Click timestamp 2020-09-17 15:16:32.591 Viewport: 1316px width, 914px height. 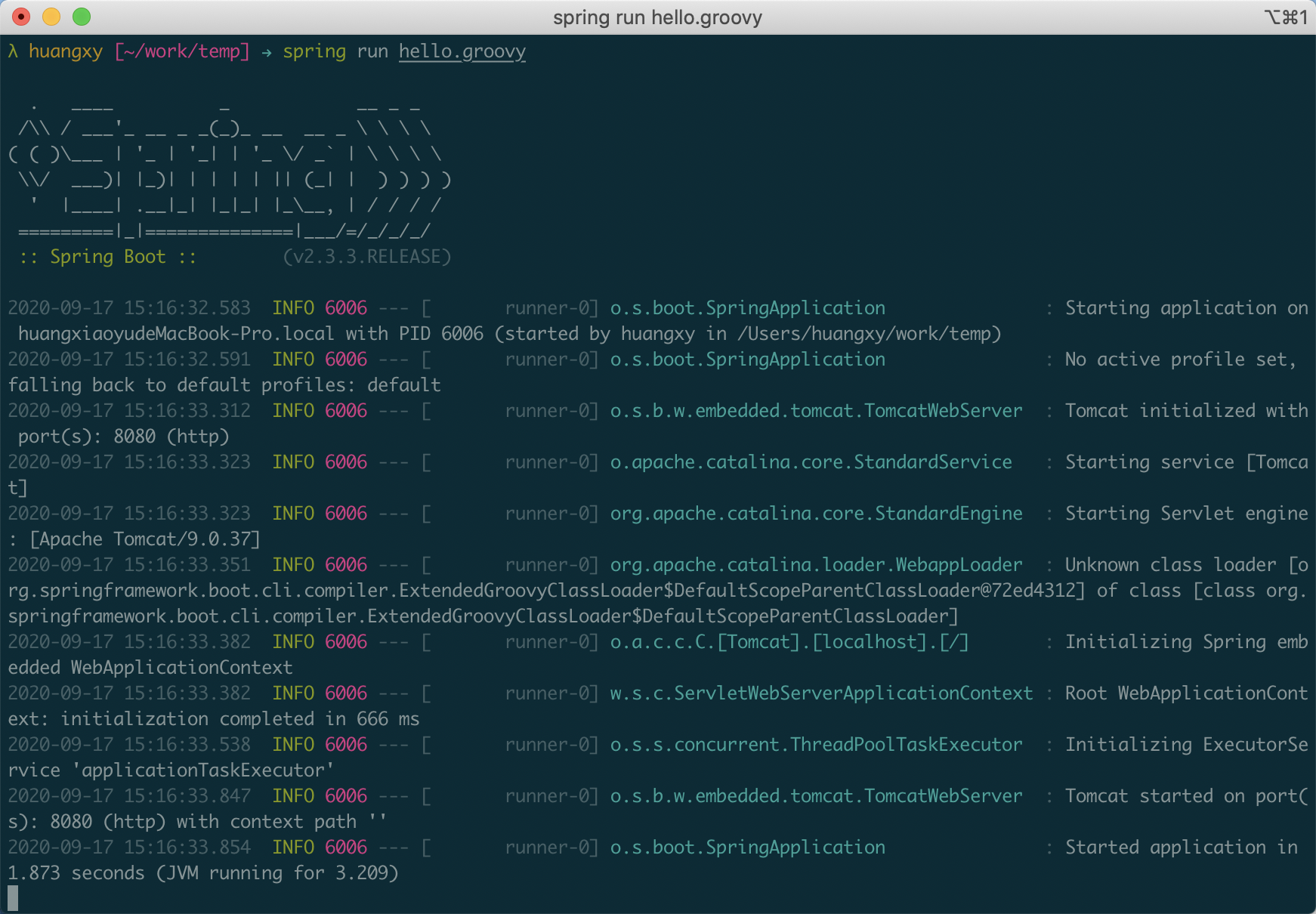click(x=129, y=360)
